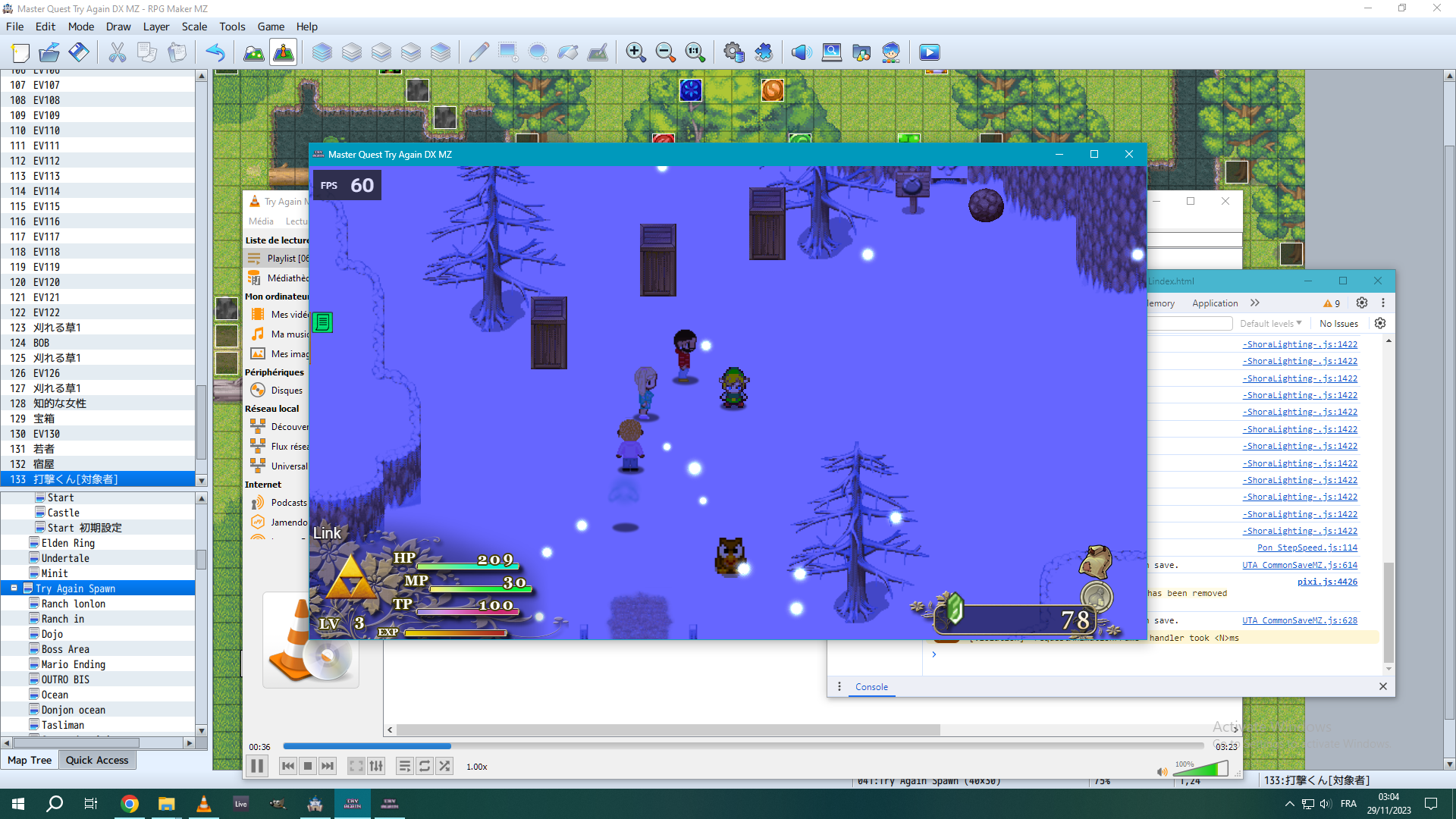Switch to Event editing mode

pos(284,52)
